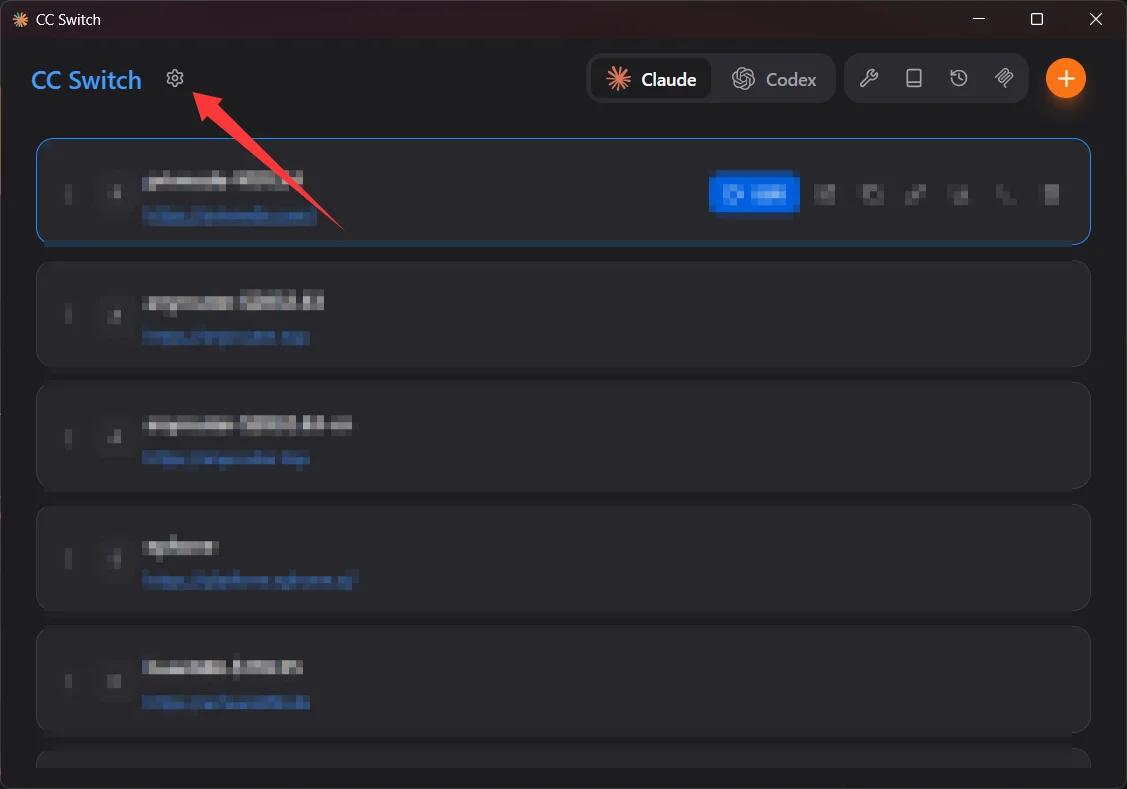
Task: Switch to the Claude tab
Action: (651, 79)
